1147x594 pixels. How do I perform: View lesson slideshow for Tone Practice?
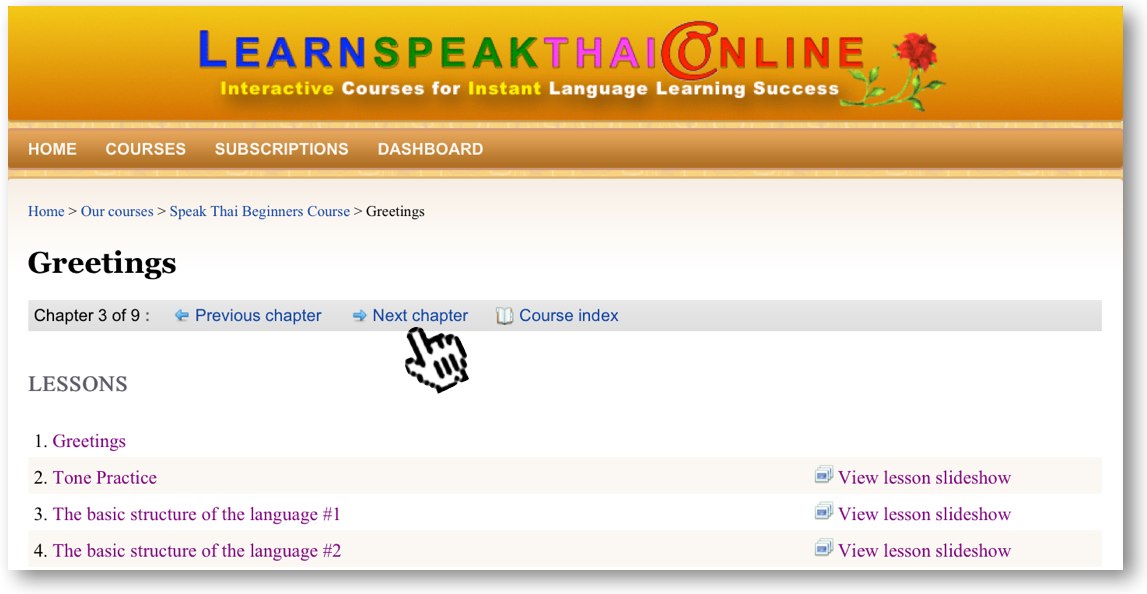point(925,478)
